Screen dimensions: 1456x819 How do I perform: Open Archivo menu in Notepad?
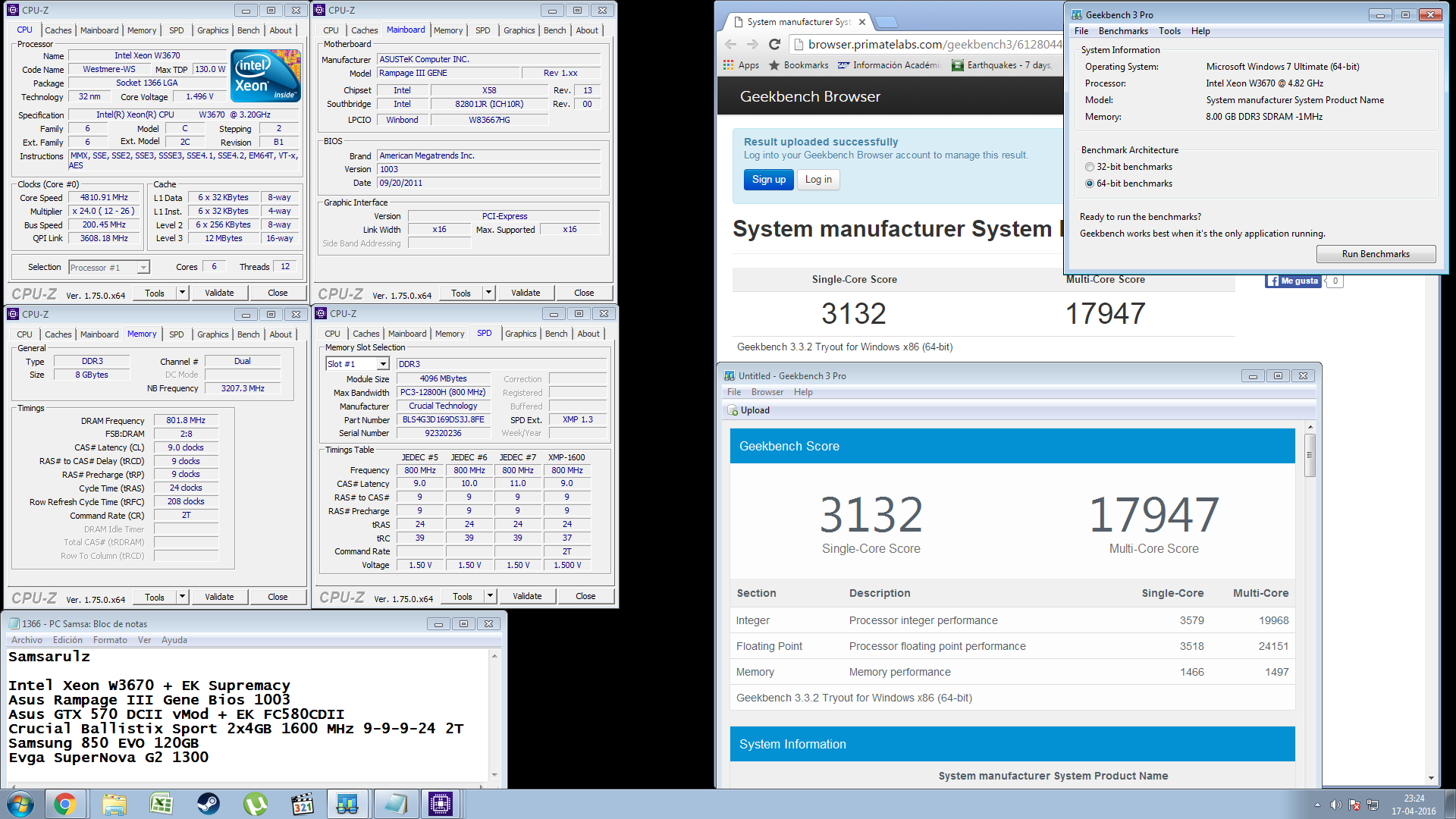coord(27,640)
